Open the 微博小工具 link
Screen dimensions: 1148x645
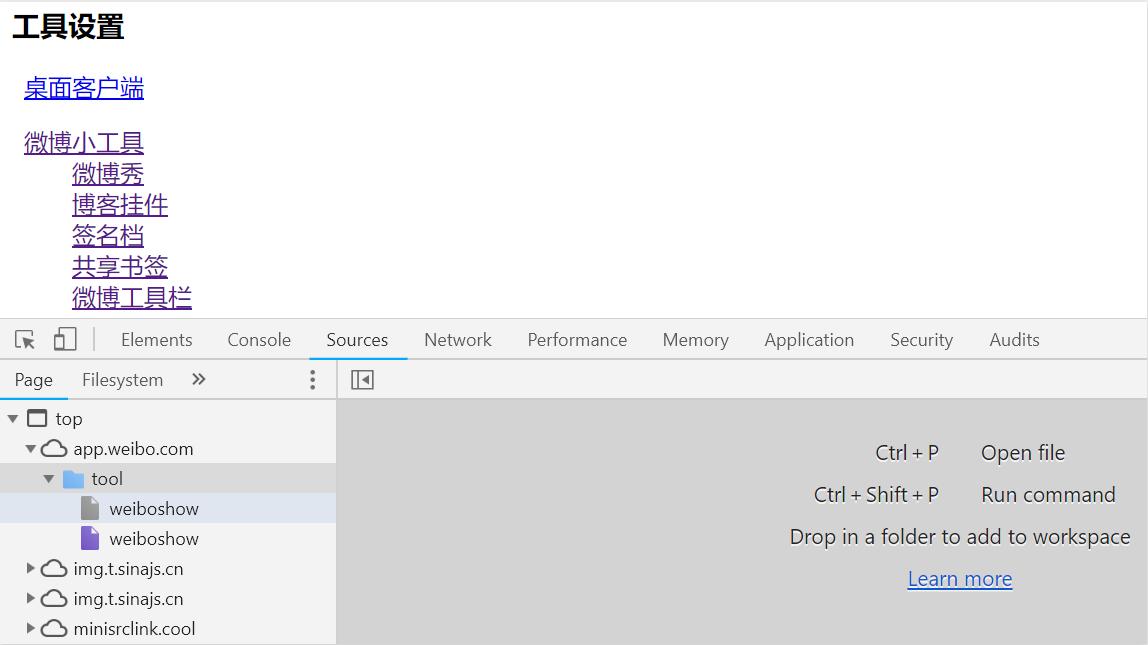click(83, 143)
